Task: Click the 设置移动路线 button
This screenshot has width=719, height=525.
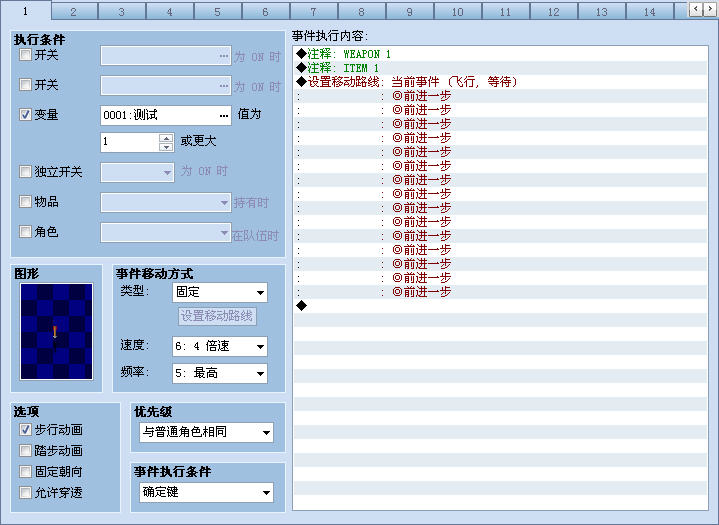Action: coord(217,316)
